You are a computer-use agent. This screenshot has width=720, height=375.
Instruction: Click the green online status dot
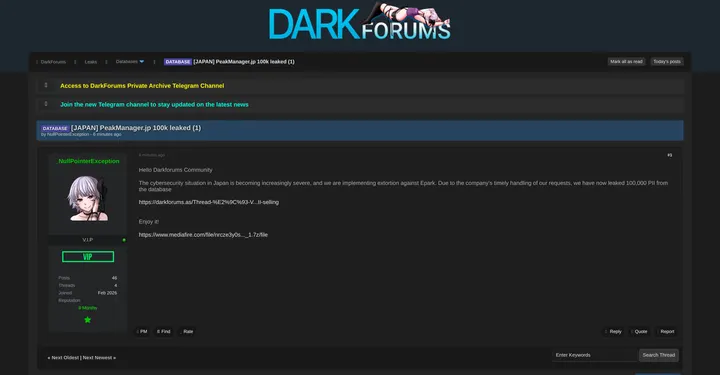(124, 240)
